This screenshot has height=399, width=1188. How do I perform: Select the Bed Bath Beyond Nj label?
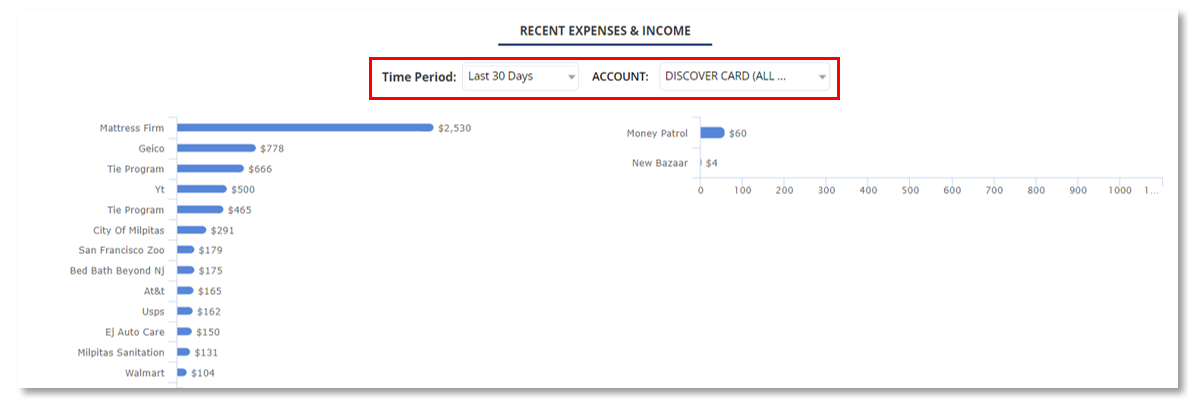point(117,270)
